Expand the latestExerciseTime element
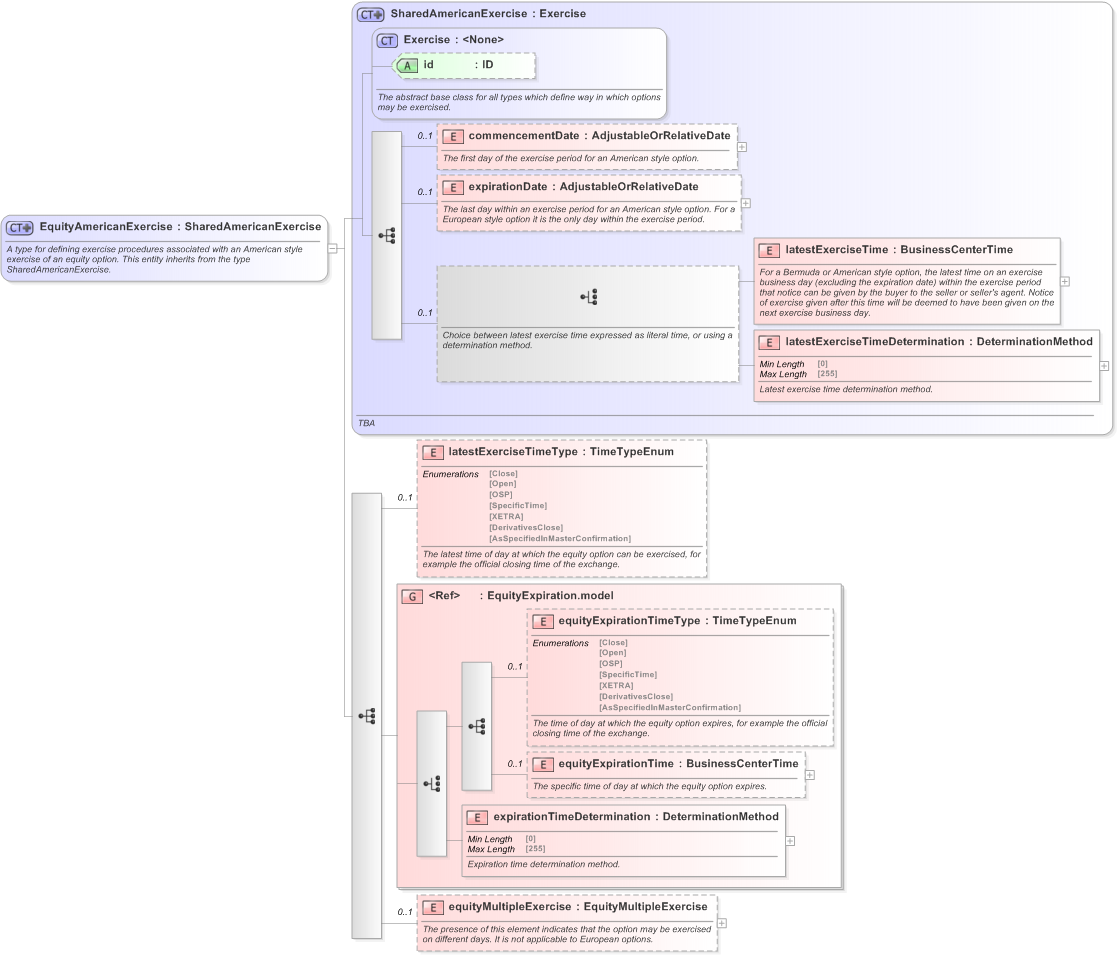 [1065, 281]
